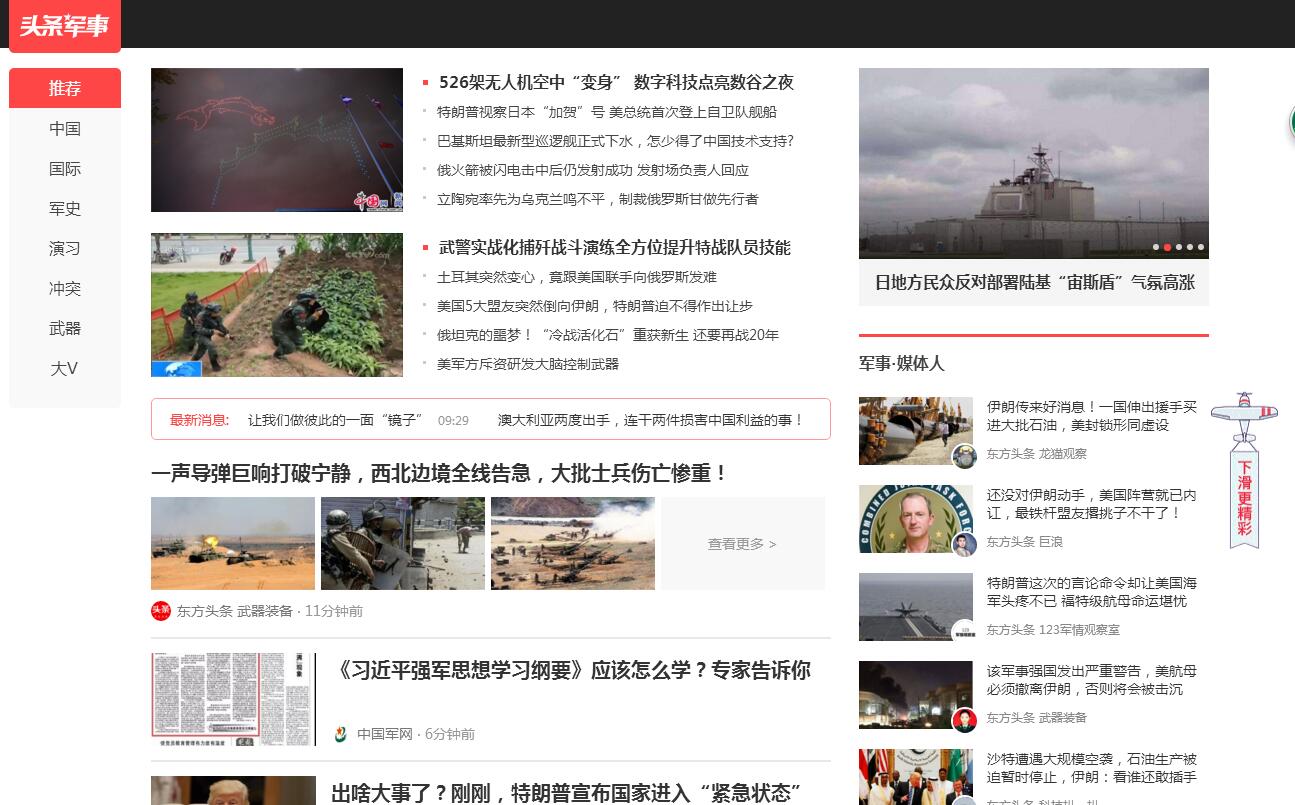Click the airplane 下滑更精彩 banner icon

[x=1244, y=470]
